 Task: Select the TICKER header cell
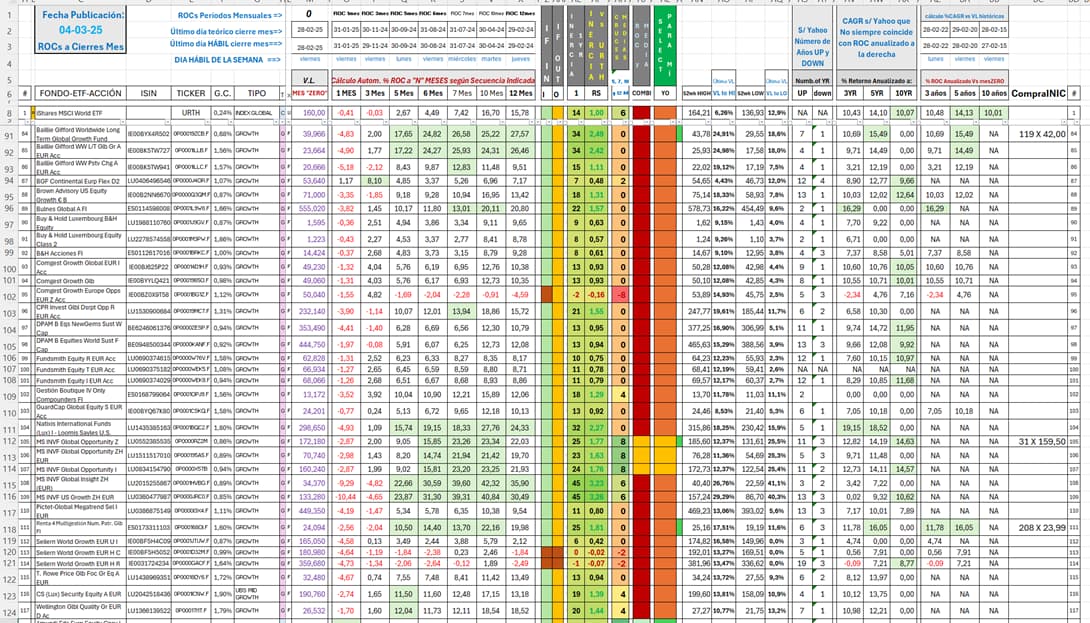tap(191, 93)
